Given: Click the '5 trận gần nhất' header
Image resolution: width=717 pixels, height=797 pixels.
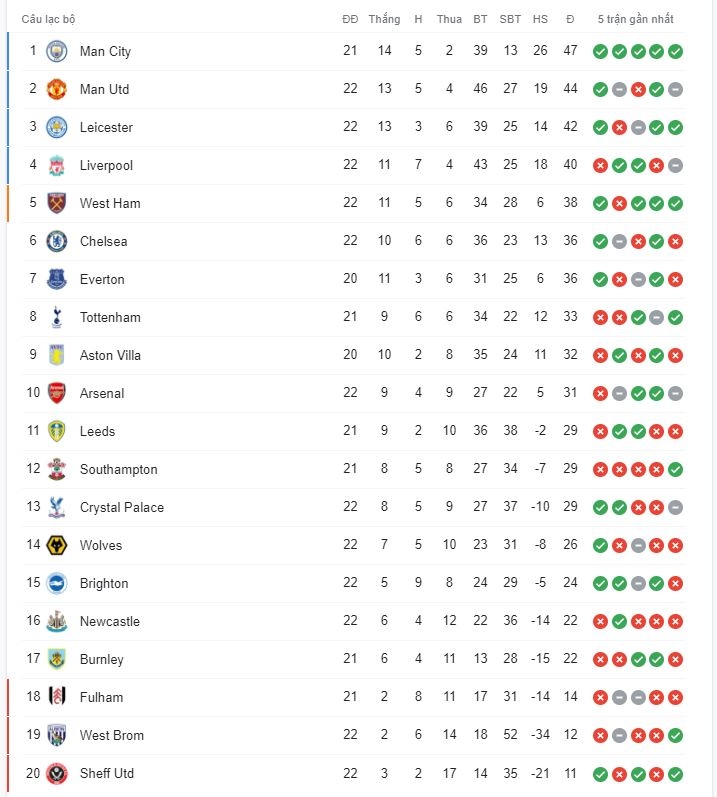Looking at the screenshot, I should 636,19.
